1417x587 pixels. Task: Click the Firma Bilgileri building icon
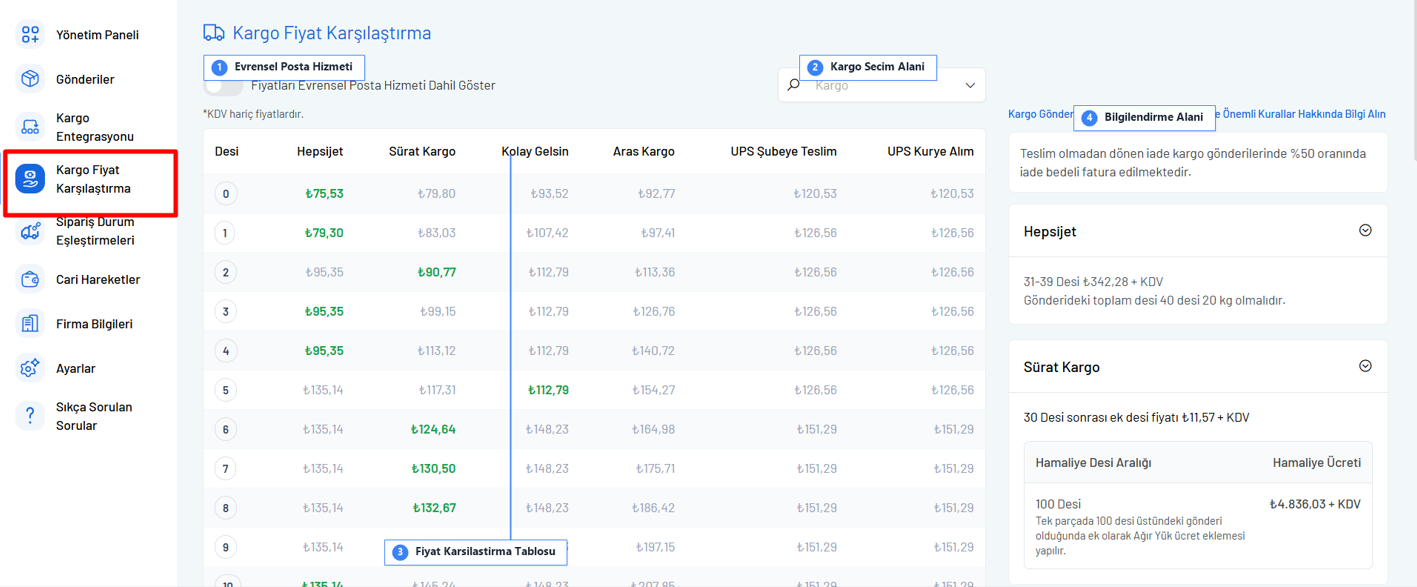(x=30, y=324)
